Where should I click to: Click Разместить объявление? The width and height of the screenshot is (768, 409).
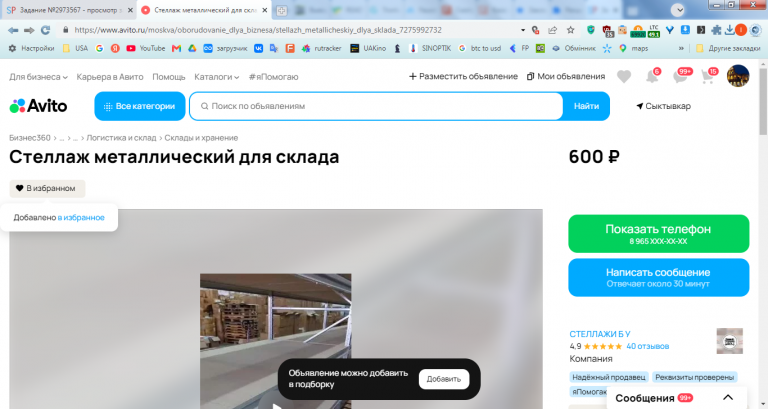463,76
